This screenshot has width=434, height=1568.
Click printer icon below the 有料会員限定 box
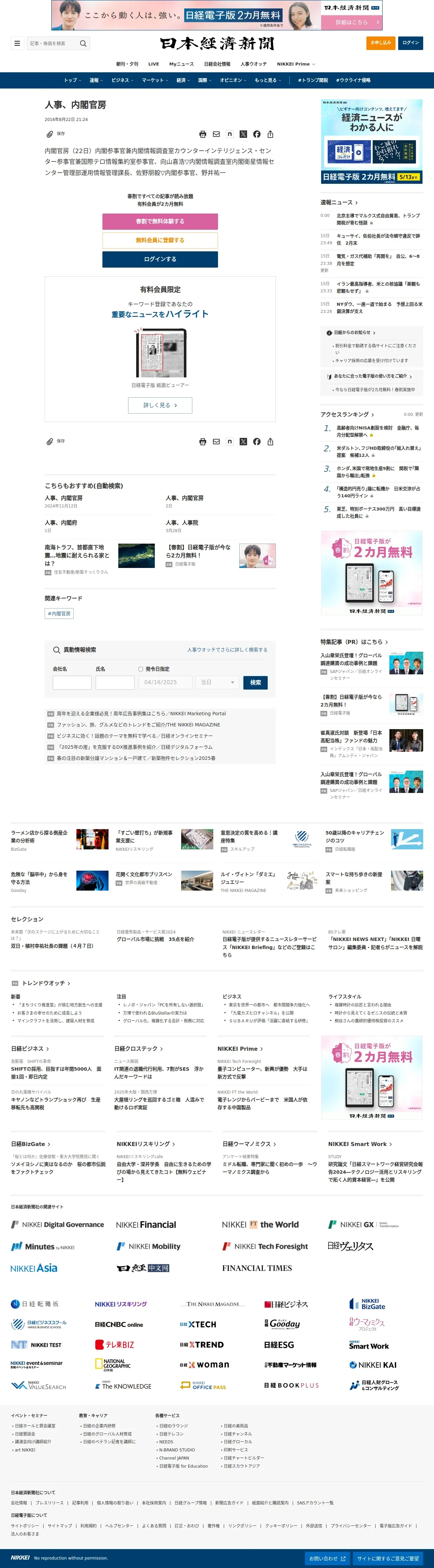click(x=203, y=441)
